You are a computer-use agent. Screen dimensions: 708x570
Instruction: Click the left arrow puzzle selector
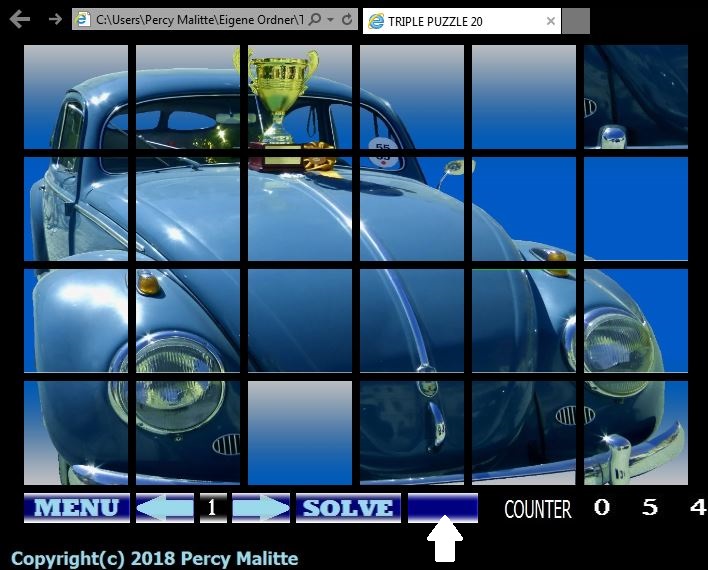click(x=165, y=508)
